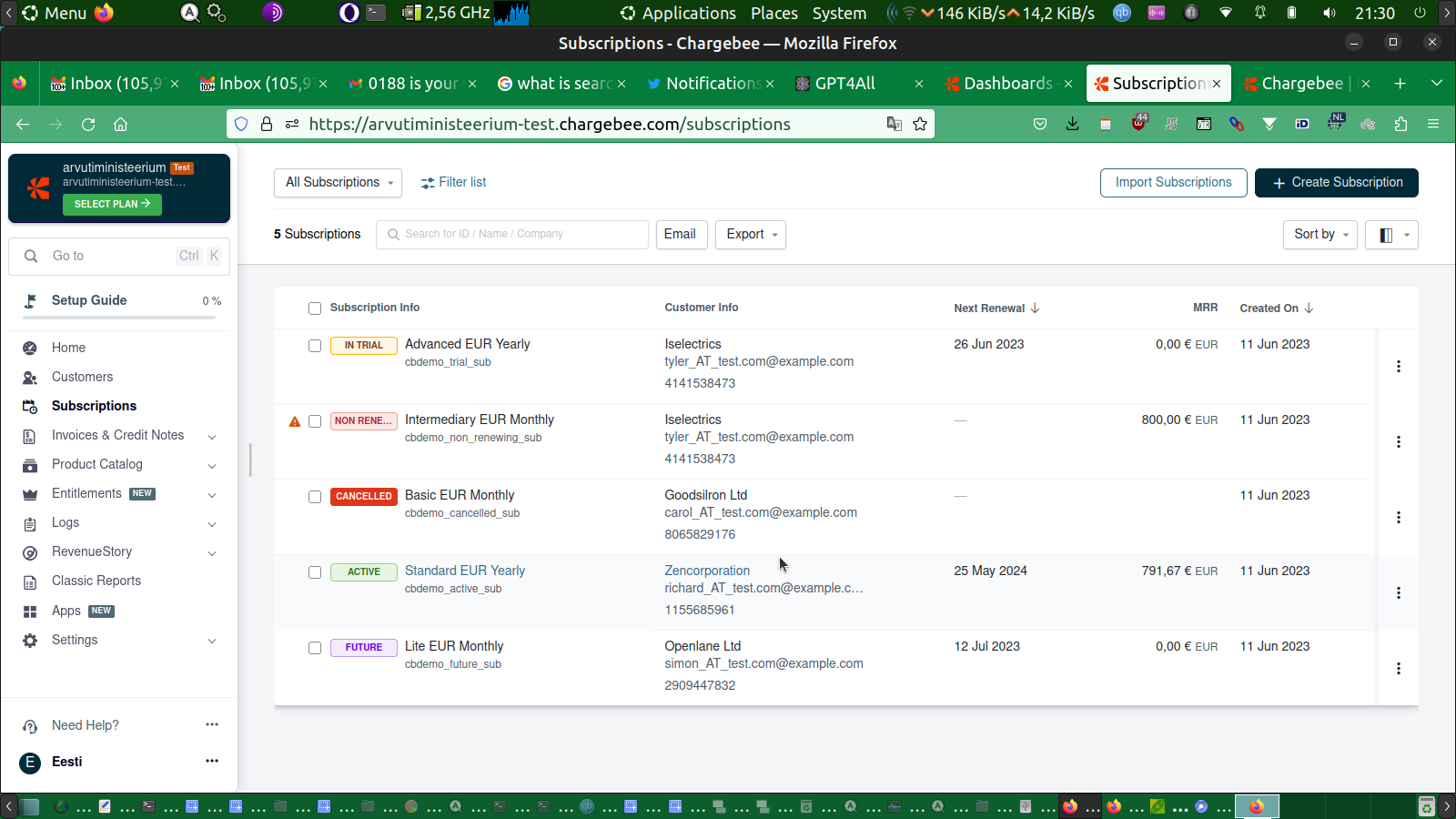Viewport: 1456px width, 819px height.
Task: Check the Standard EUR Yearly row checkbox
Action: 315,572
